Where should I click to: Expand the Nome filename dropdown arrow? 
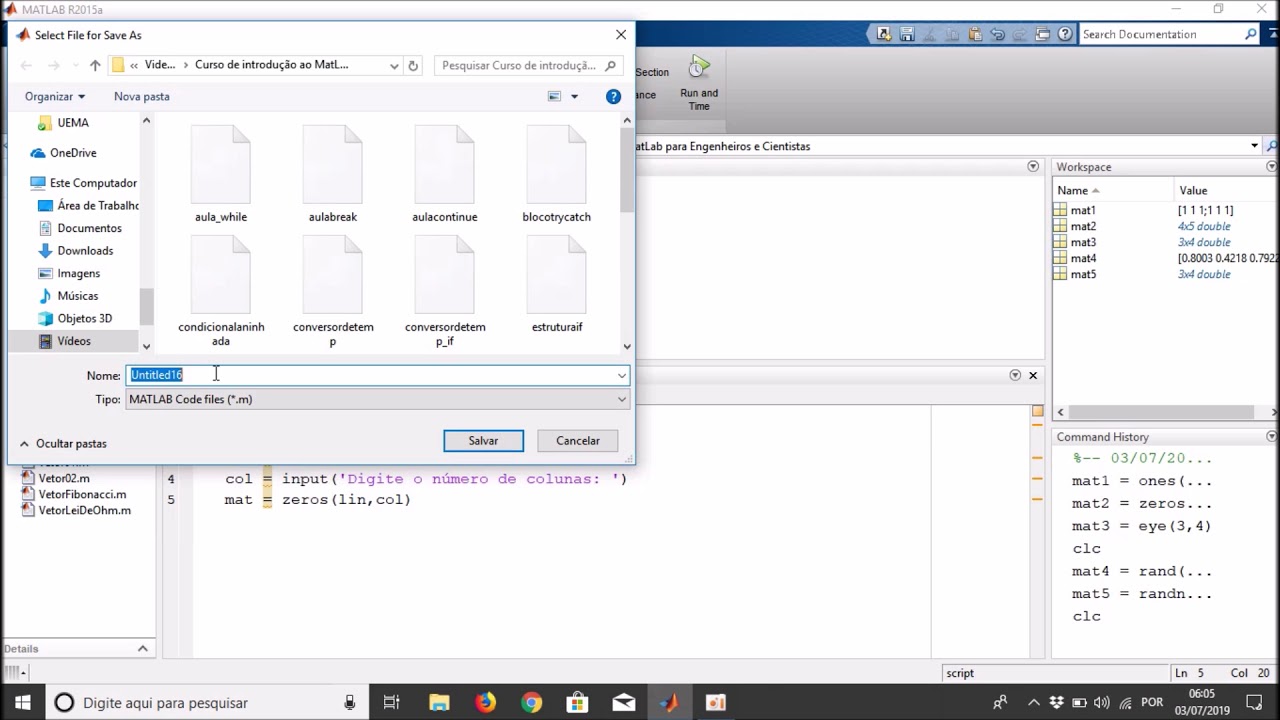point(621,375)
